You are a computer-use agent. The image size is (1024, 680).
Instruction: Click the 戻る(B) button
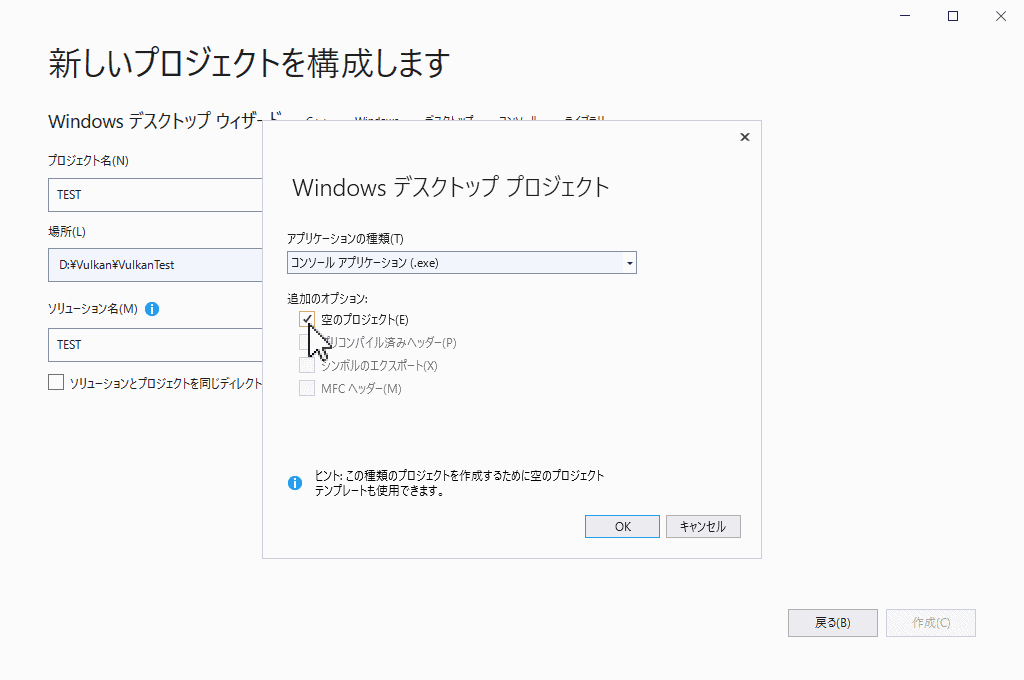[x=833, y=623]
